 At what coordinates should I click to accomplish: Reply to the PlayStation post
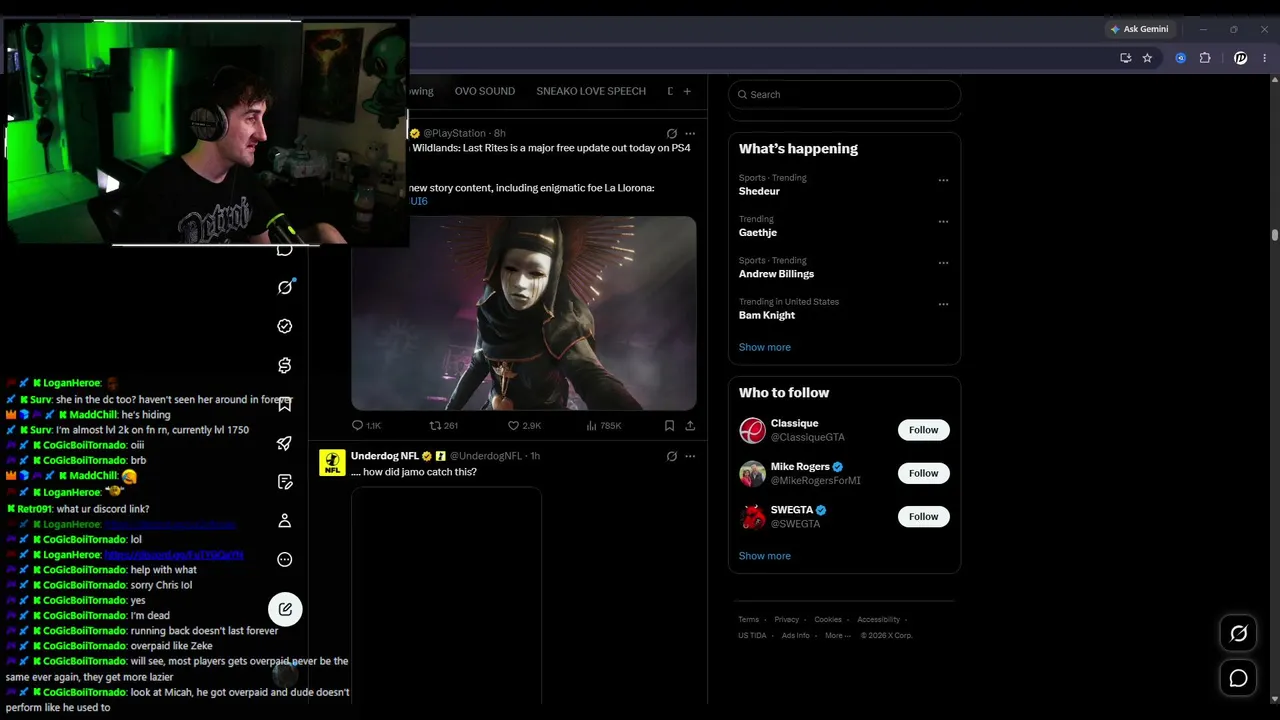point(366,426)
